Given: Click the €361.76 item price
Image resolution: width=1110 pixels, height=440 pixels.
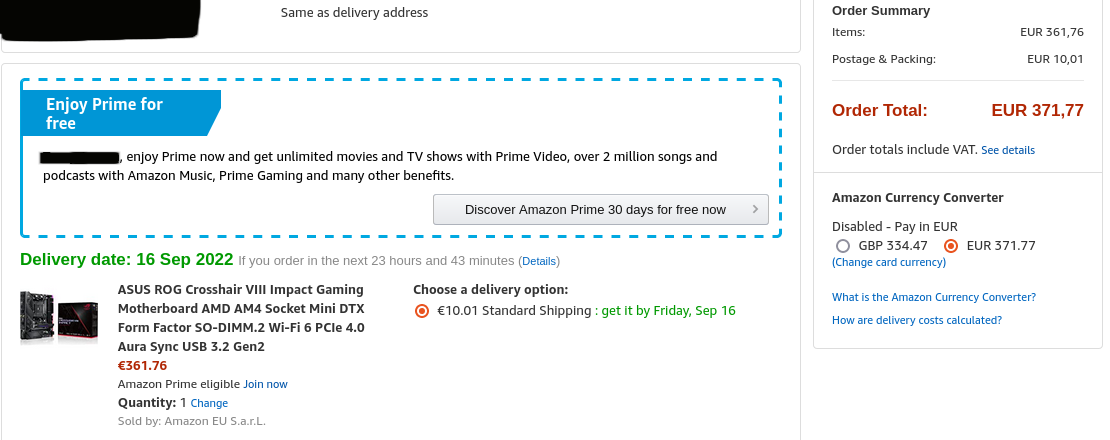Looking at the screenshot, I should click(x=142, y=366).
